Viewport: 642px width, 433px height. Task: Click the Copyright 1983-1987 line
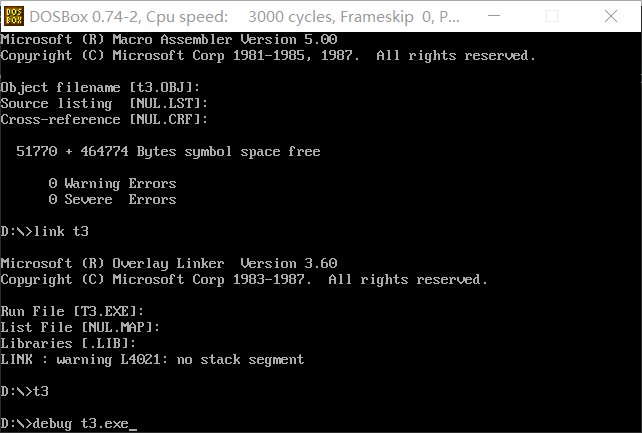(x=244, y=279)
